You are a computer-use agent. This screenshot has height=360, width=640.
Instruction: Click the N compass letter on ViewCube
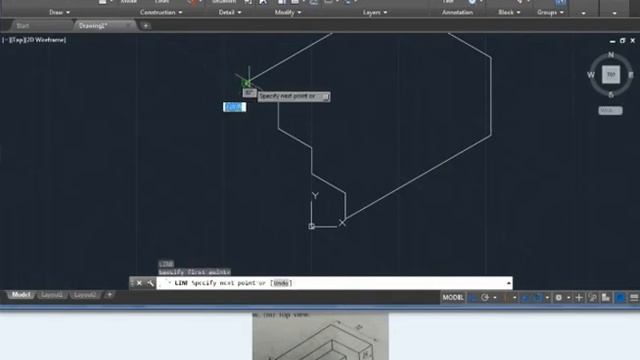pos(611,55)
